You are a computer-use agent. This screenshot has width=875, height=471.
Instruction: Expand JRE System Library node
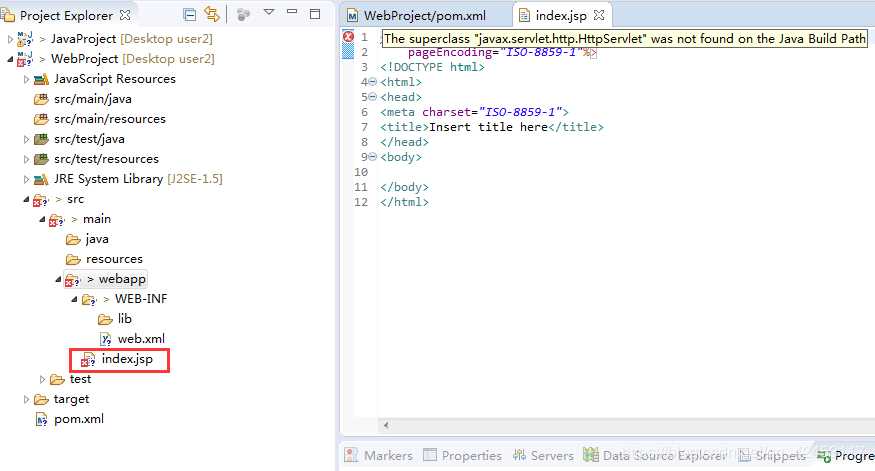(x=26, y=179)
